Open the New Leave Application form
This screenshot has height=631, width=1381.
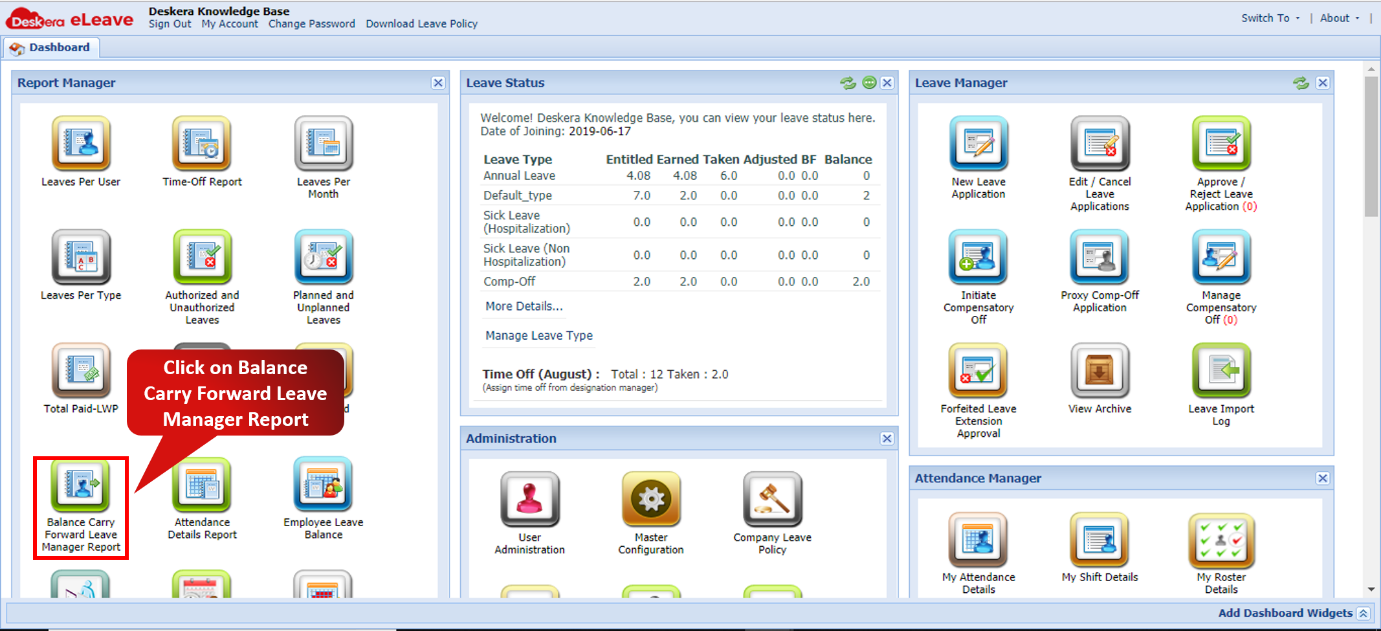pos(978,144)
